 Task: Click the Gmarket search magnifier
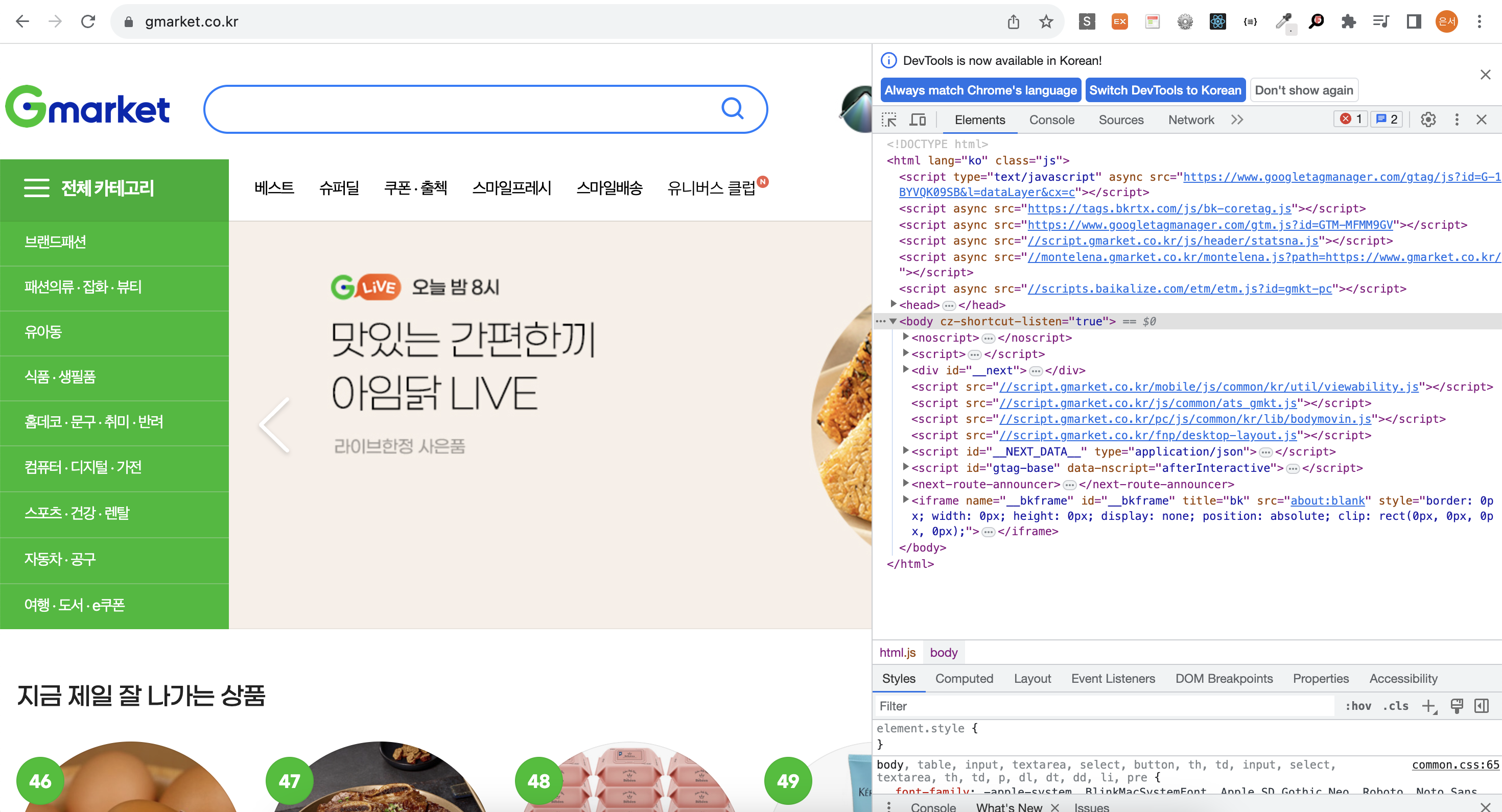coord(732,108)
